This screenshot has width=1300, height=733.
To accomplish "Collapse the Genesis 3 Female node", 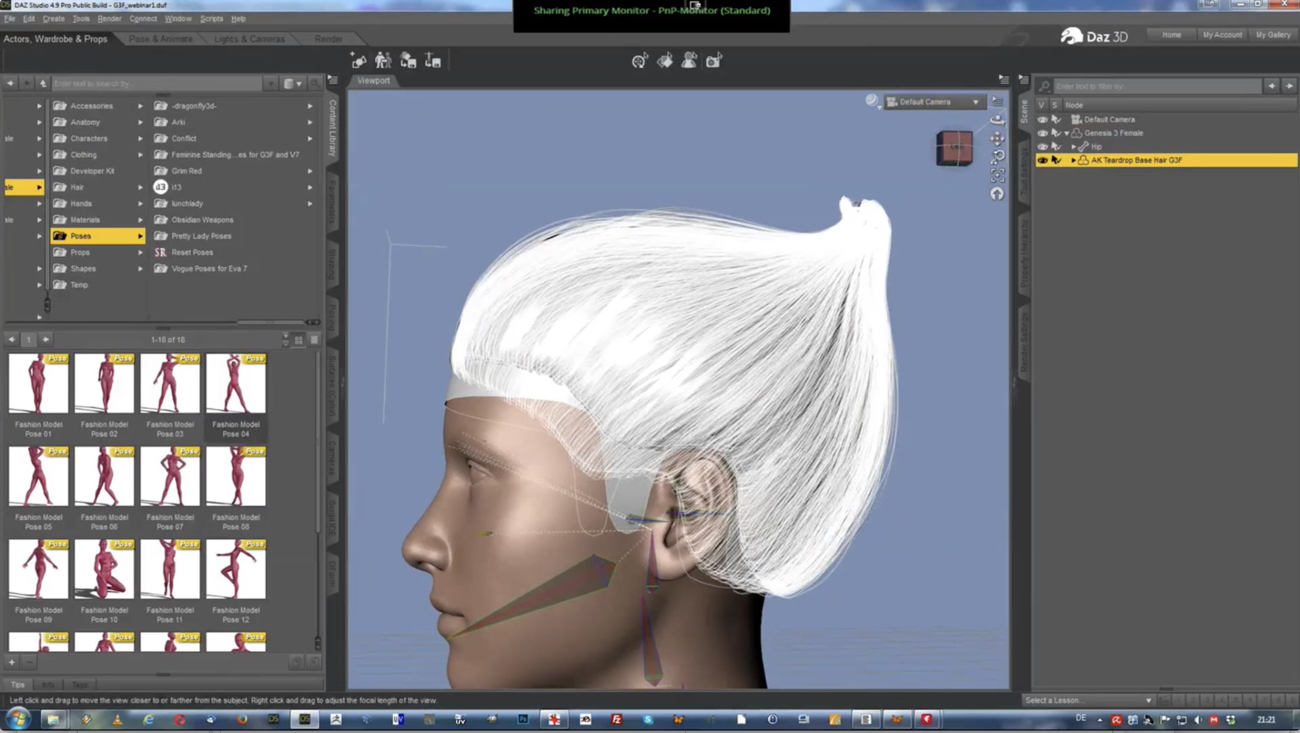I will click(x=1066, y=132).
